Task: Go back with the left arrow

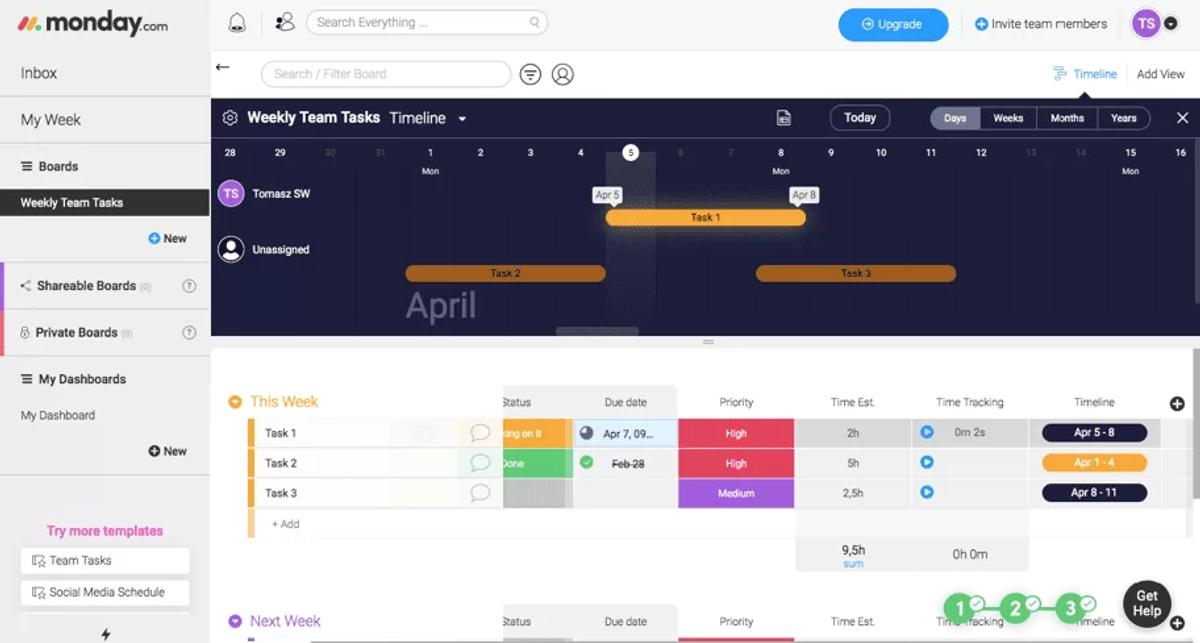Action: click(222, 67)
